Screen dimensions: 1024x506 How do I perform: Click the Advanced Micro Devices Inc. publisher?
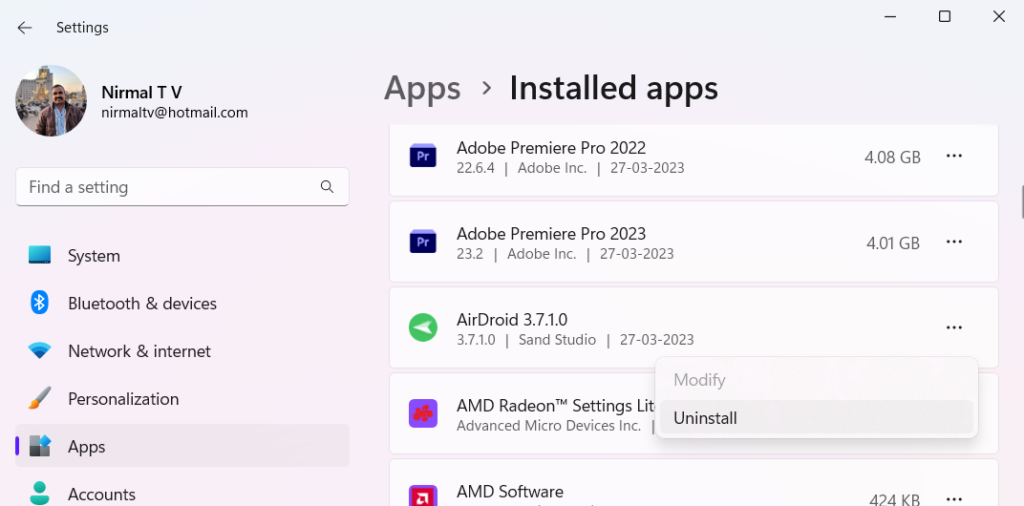coord(549,426)
